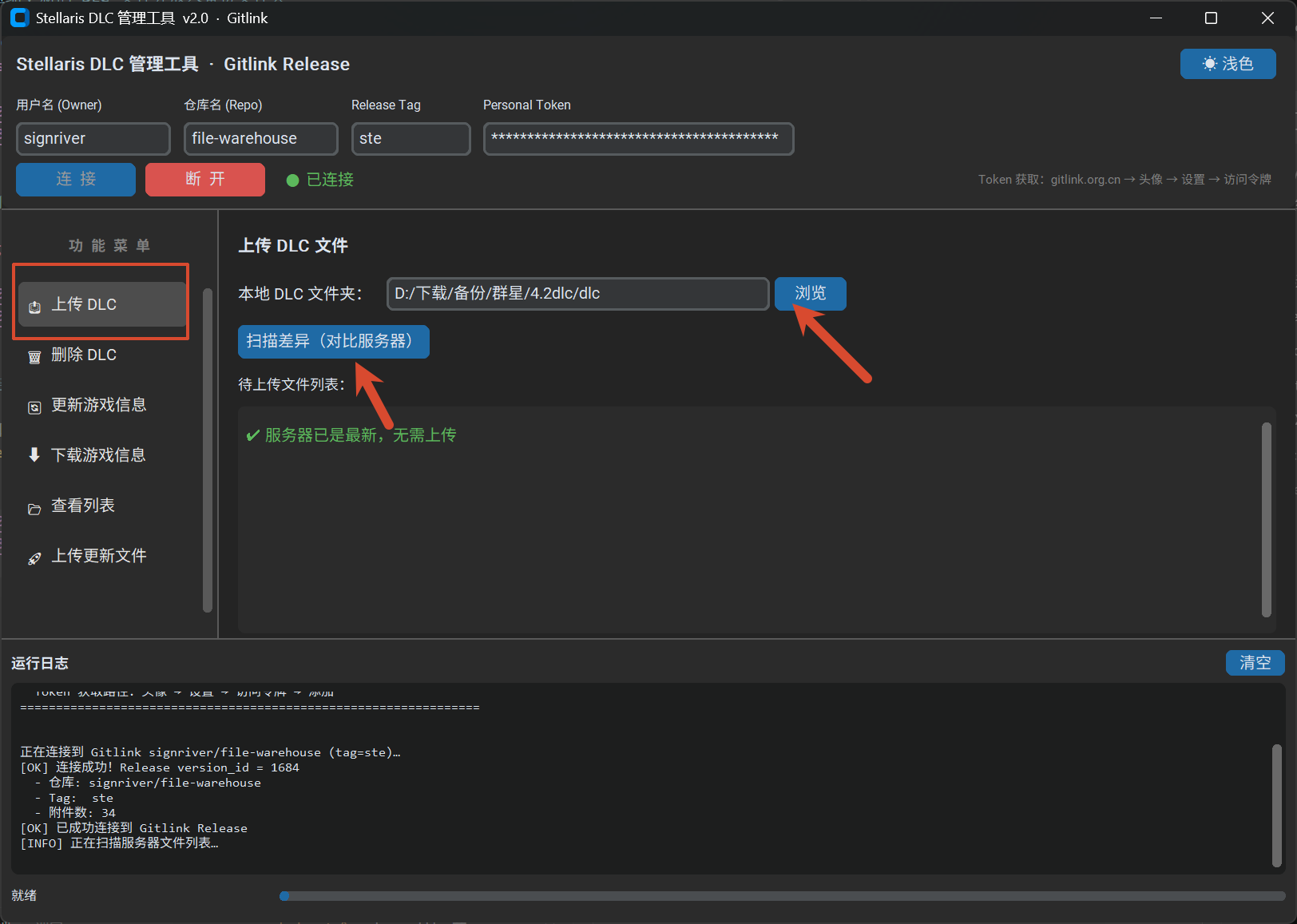Image resolution: width=1297 pixels, height=924 pixels.
Task: Click the text 服务器已是最新，无需上传
Action: 361,435
